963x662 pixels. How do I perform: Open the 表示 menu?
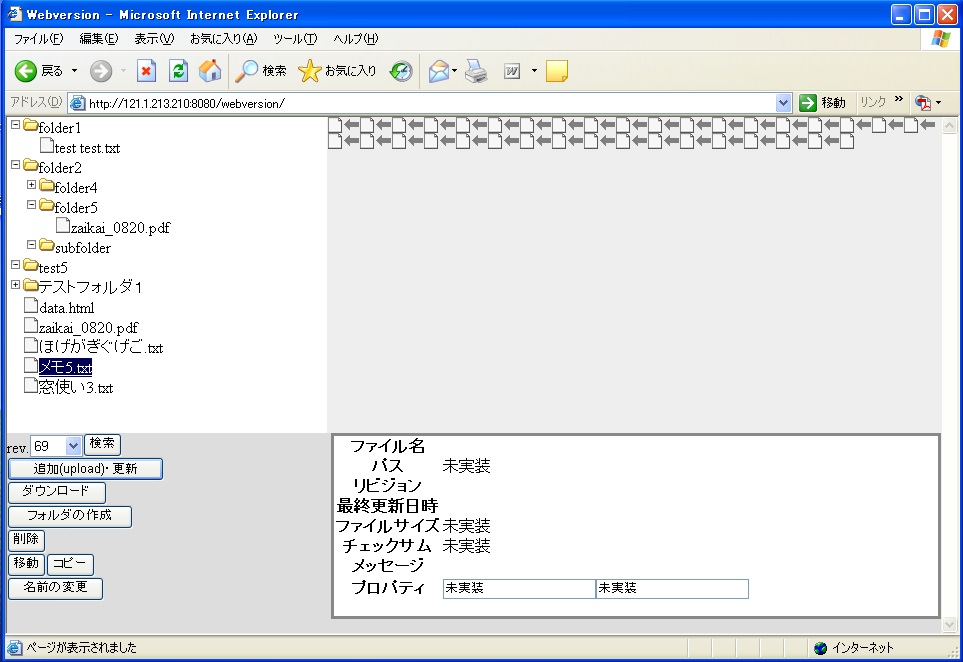[147, 38]
